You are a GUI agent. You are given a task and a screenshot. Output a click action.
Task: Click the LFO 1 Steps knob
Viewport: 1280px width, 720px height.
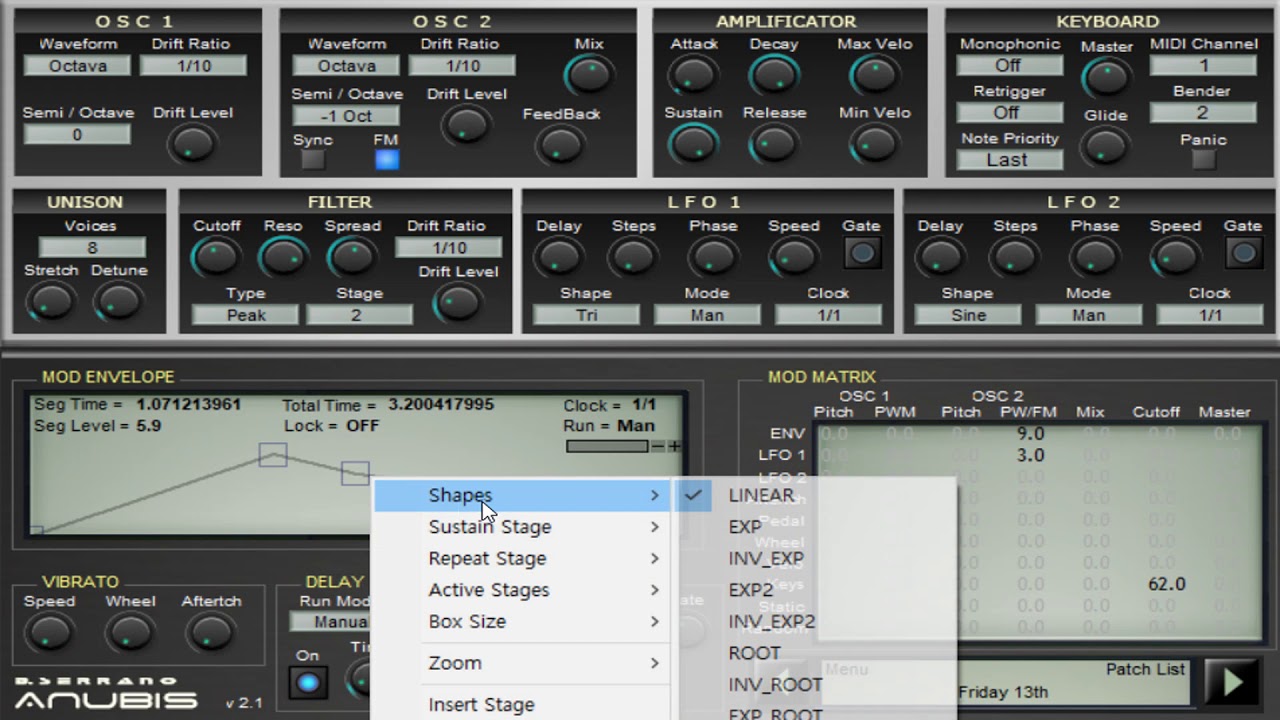point(633,257)
